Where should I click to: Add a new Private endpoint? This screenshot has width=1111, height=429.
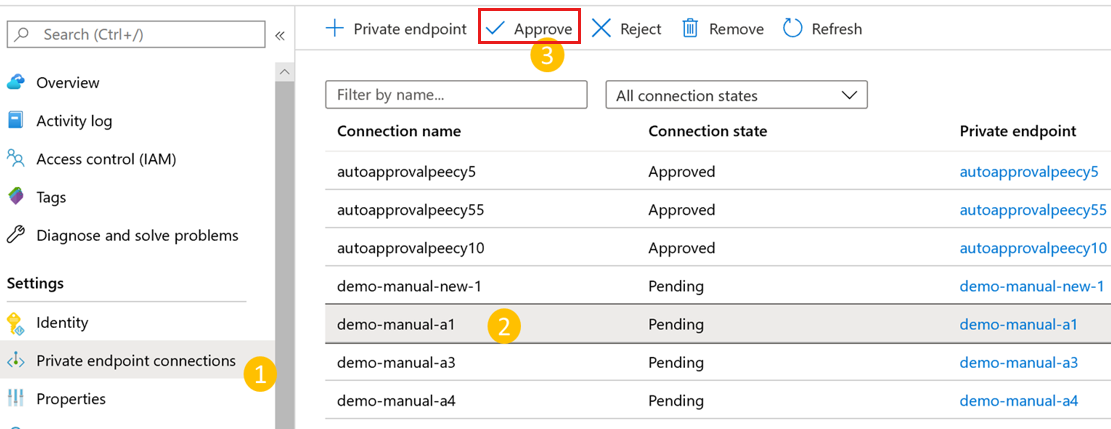tap(397, 29)
